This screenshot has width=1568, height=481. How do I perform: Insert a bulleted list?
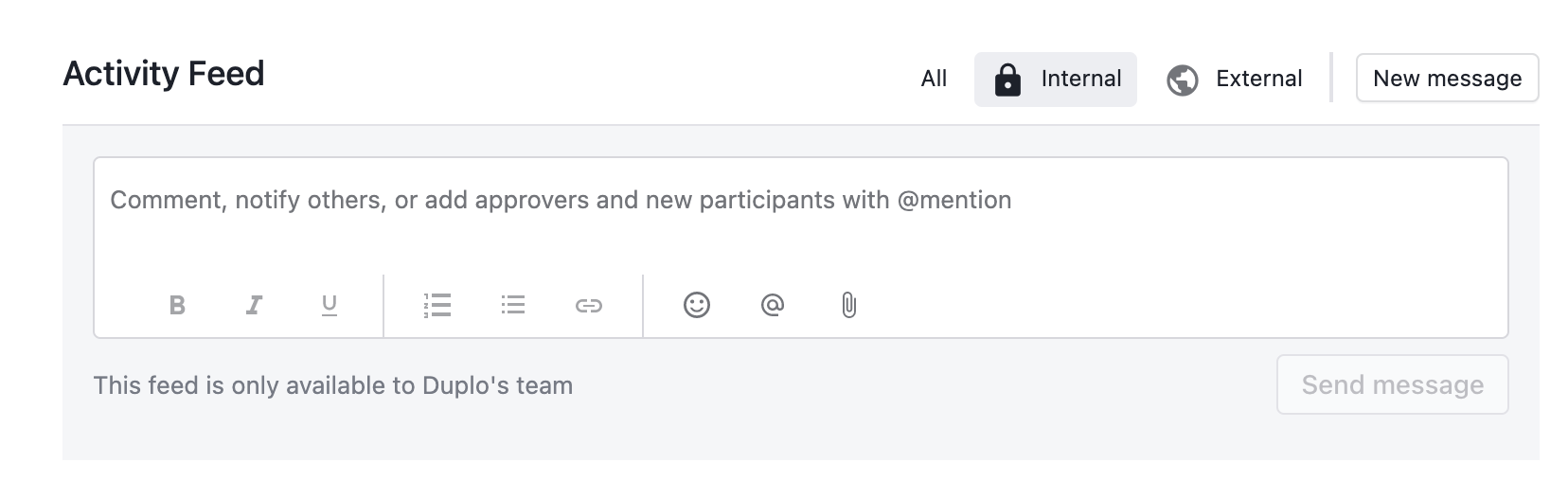513,305
